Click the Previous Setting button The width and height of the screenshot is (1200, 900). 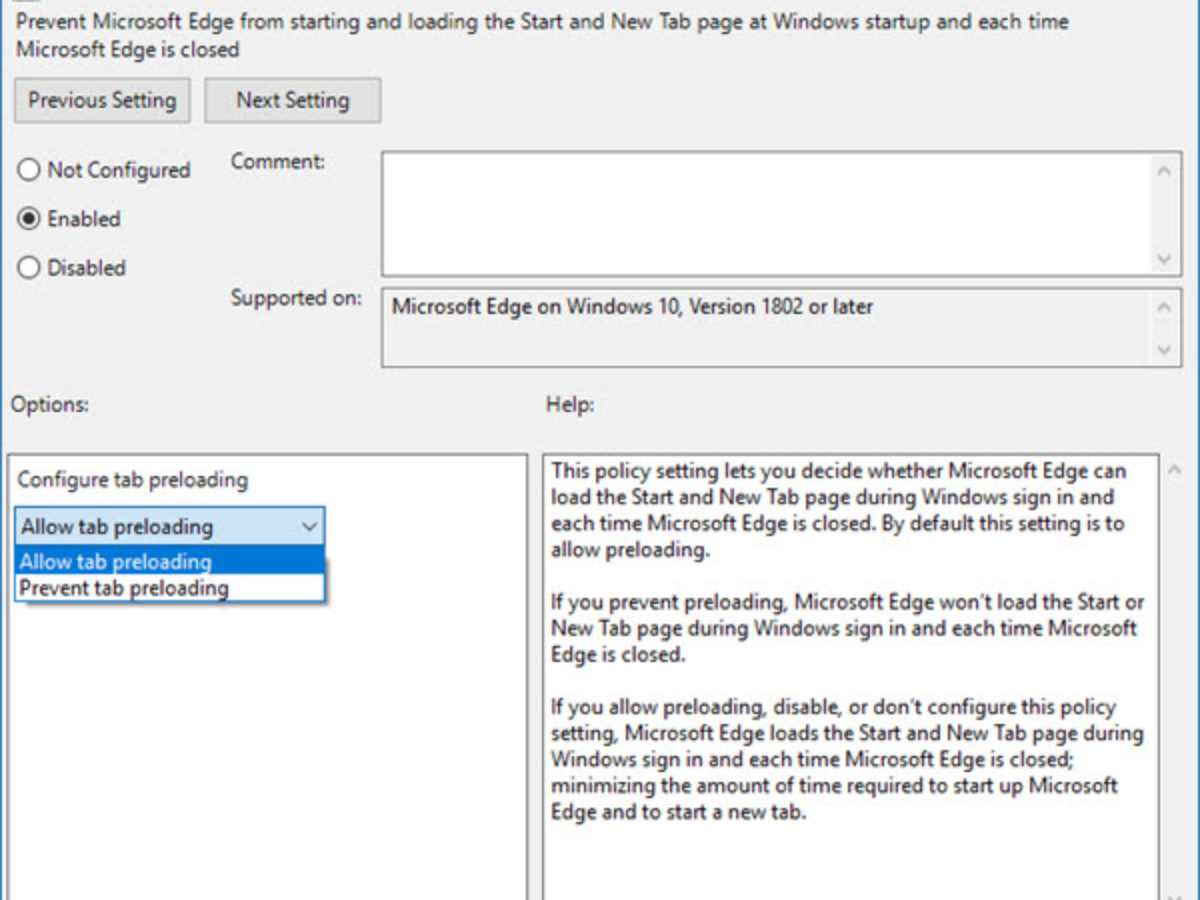pos(102,101)
